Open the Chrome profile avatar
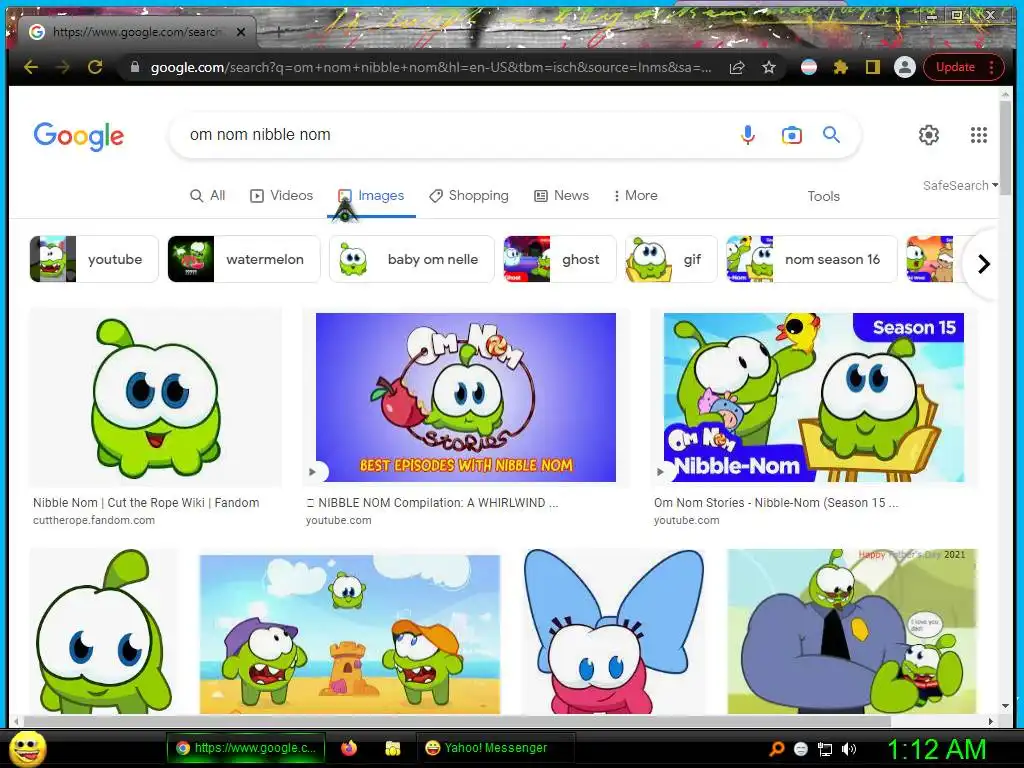1024x768 pixels. (x=904, y=67)
